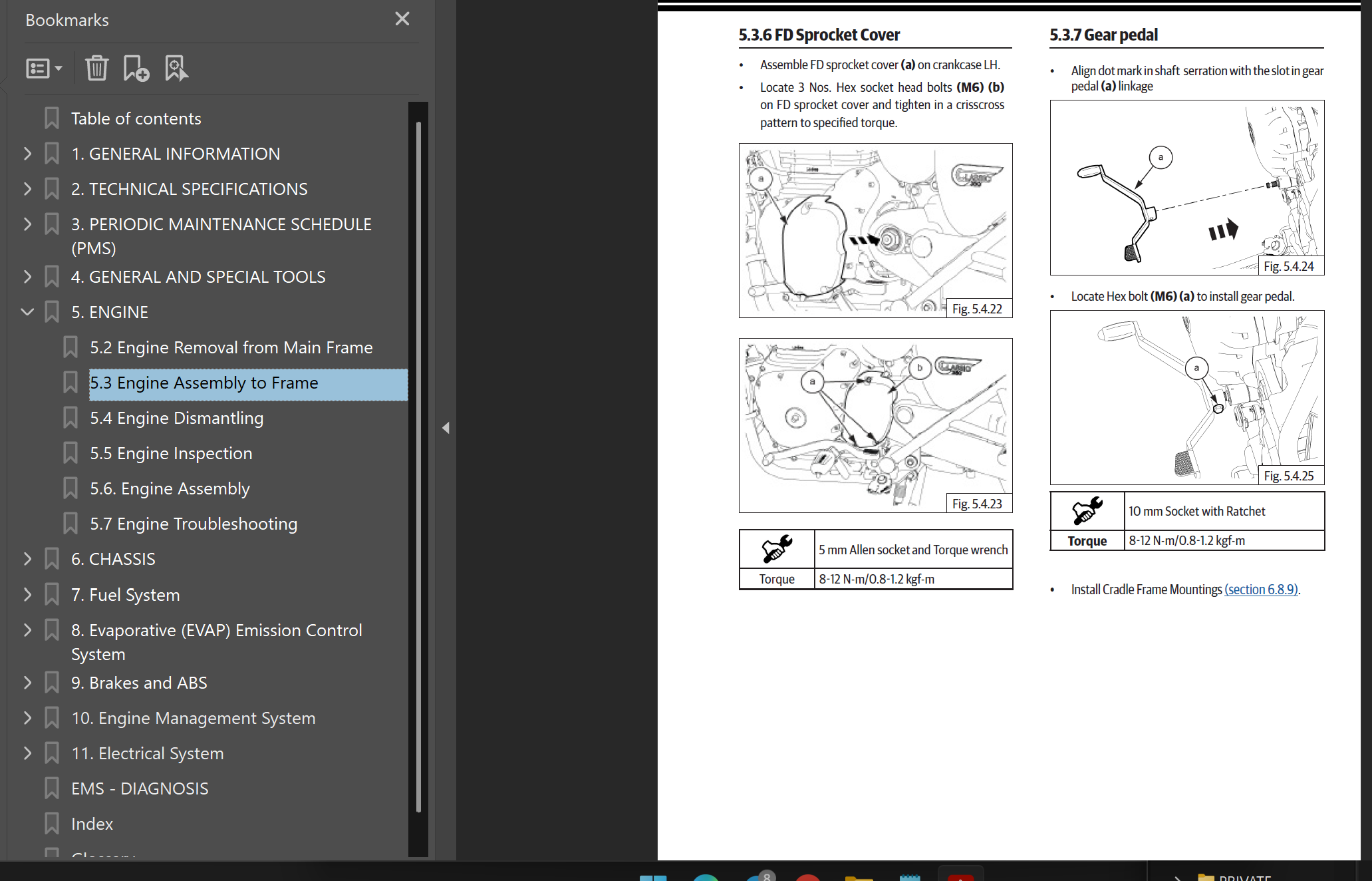
Task: Open the Table of contents bookmark
Action: coord(136,118)
